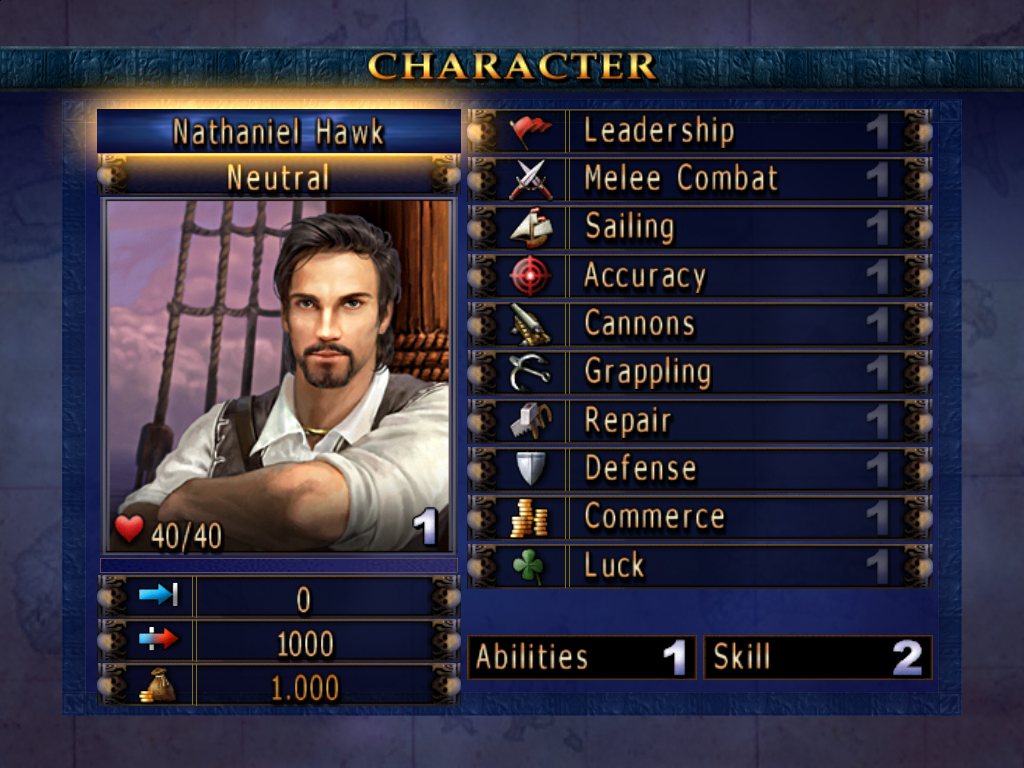
Task: Click the ship icon for Sailing
Action: click(x=531, y=228)
